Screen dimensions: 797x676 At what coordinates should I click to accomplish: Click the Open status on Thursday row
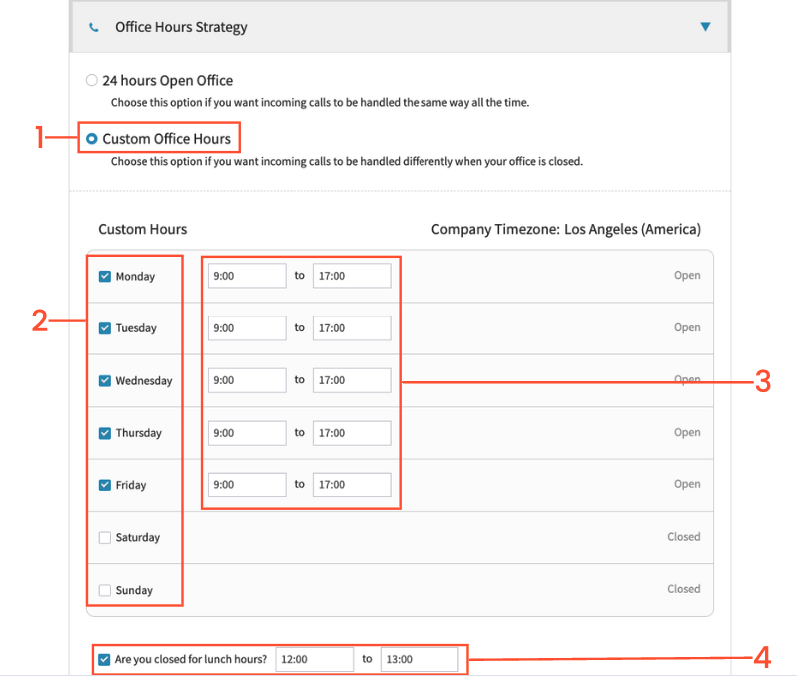[687, 433]
